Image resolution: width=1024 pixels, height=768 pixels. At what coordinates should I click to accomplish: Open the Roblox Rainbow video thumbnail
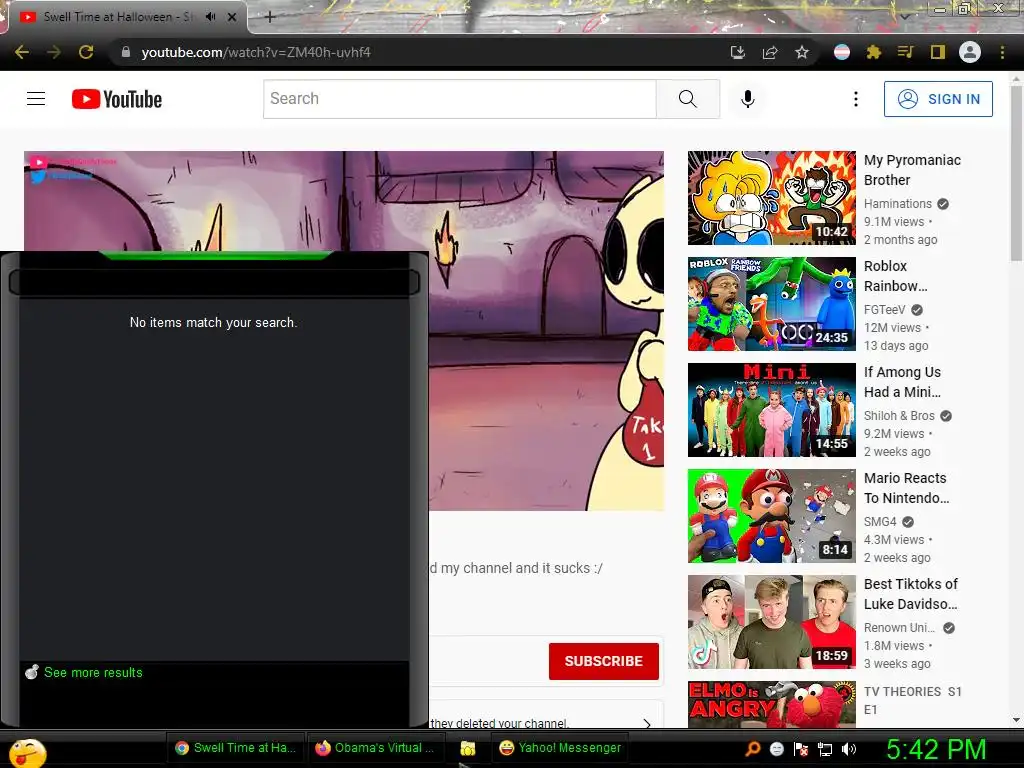772,304
